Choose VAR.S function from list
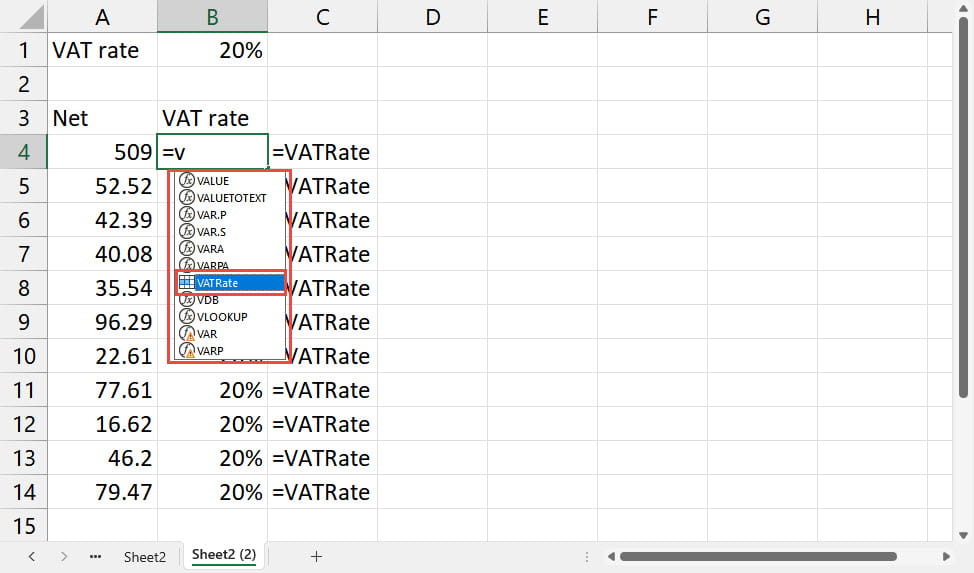 (x=212, y=232)
